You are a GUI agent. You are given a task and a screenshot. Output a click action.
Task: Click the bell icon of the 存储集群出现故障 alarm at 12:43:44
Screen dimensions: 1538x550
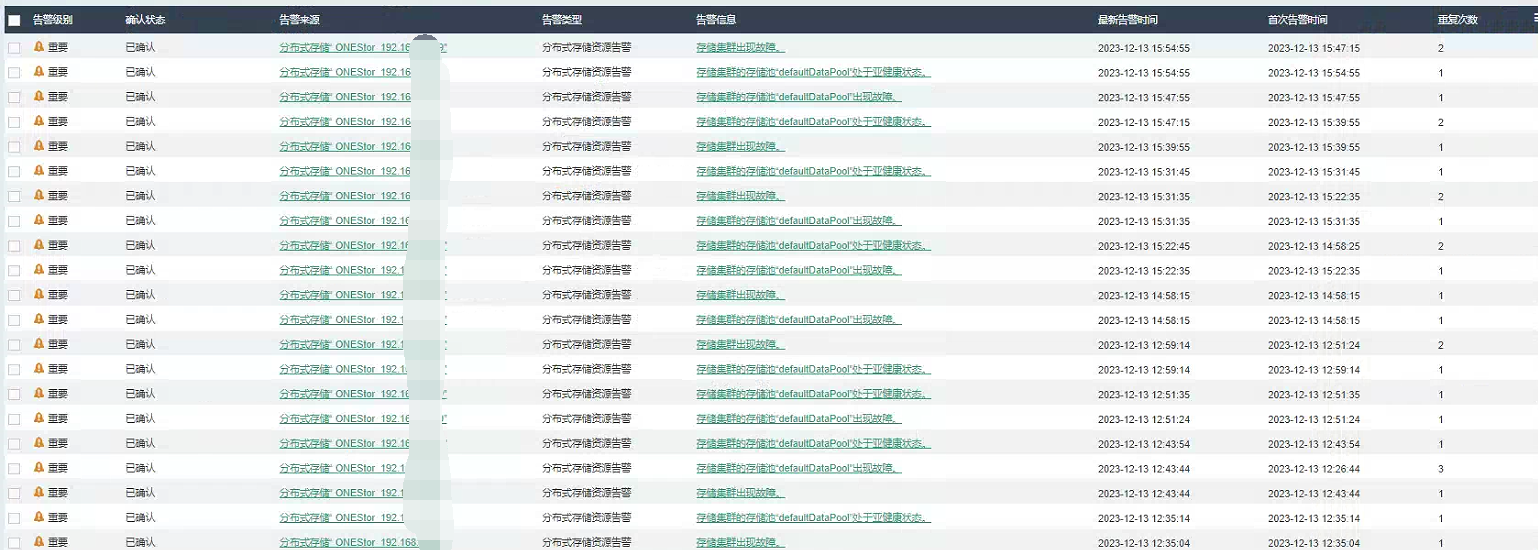pyautogui.click(x=39, y=493)
